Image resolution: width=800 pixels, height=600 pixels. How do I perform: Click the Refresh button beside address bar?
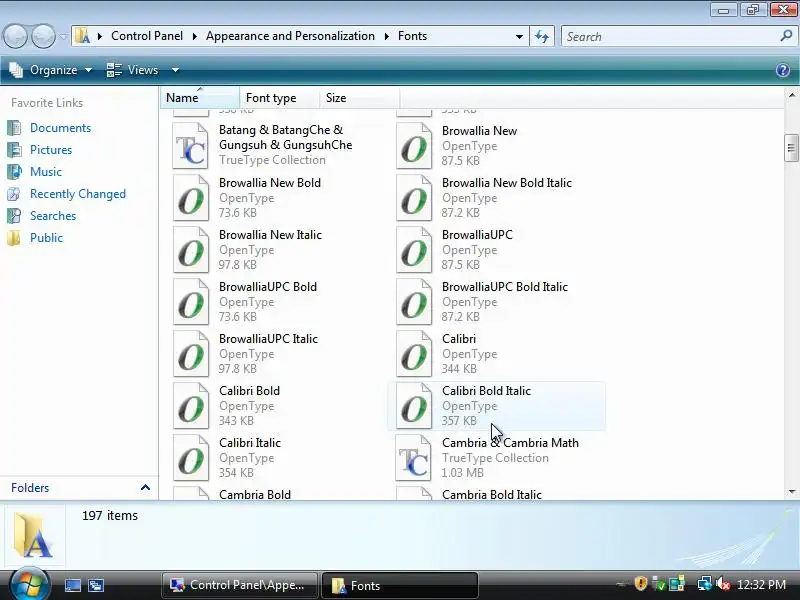pyautogui.click(x=542, y=36)
